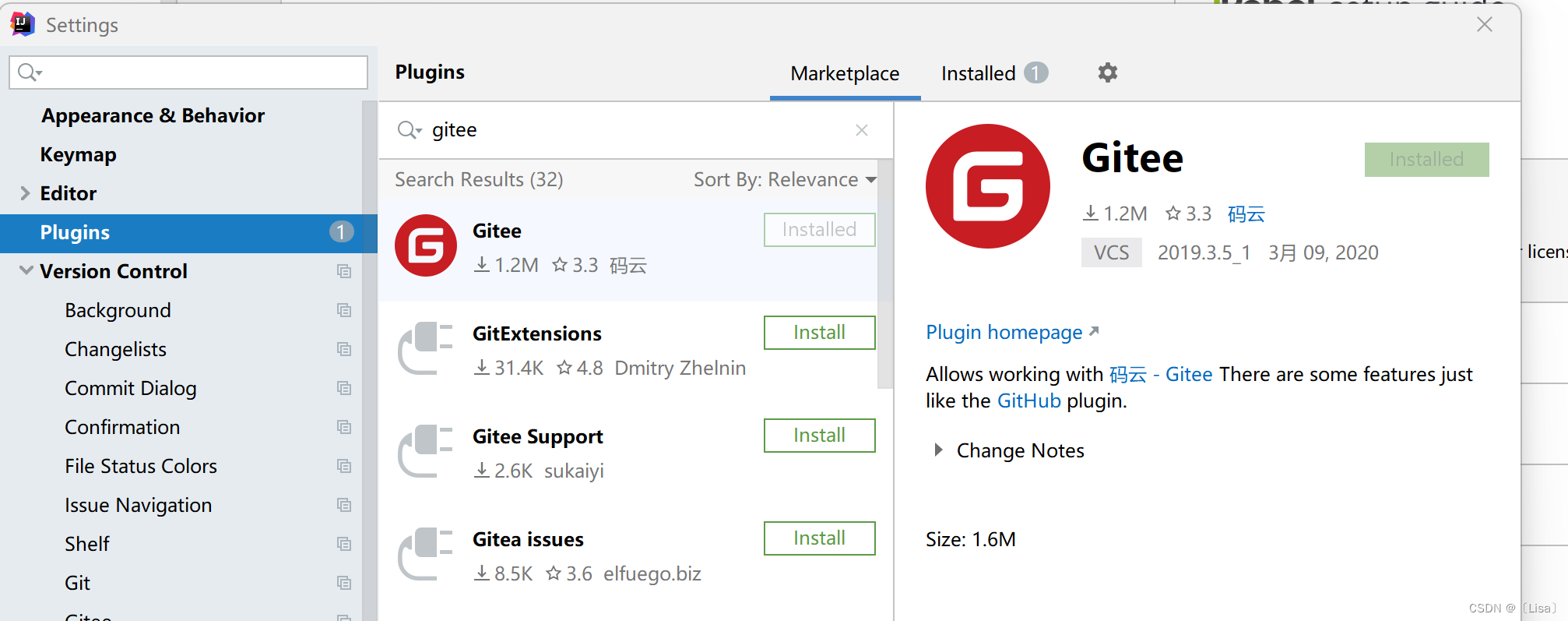This screenshot has height=621, width=1568.
Task: Click the copy-settings icon beside Commit Dialog
Action: point(345,388)
